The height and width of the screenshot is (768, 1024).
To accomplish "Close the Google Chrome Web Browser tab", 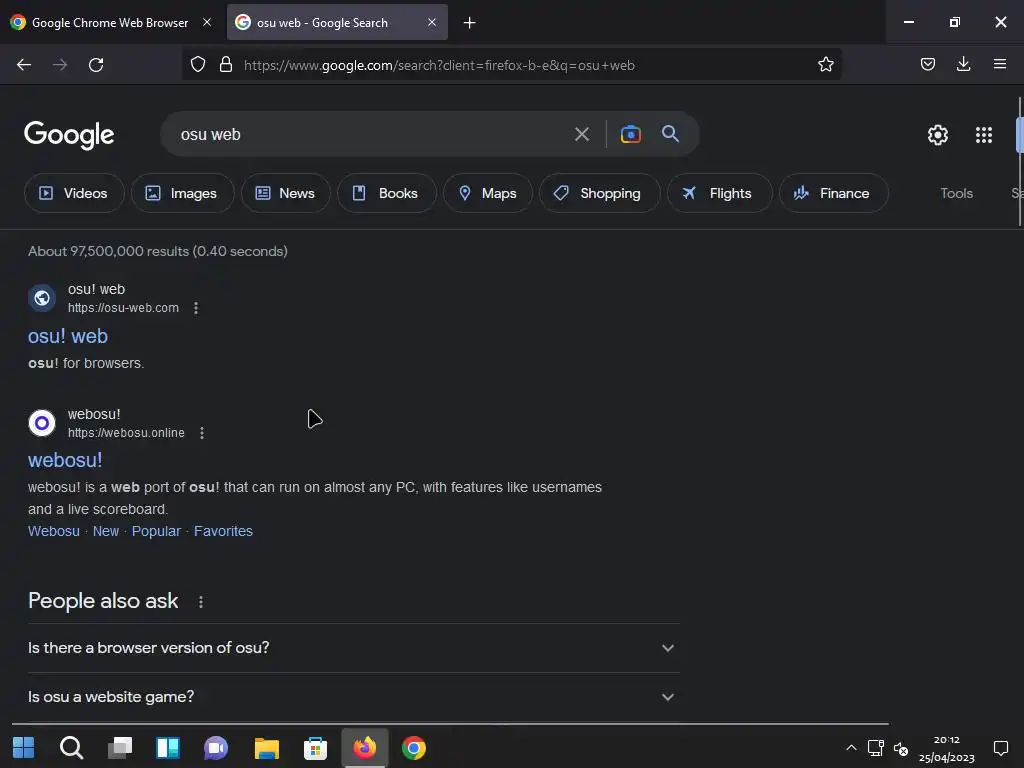I will click(207, 23).
